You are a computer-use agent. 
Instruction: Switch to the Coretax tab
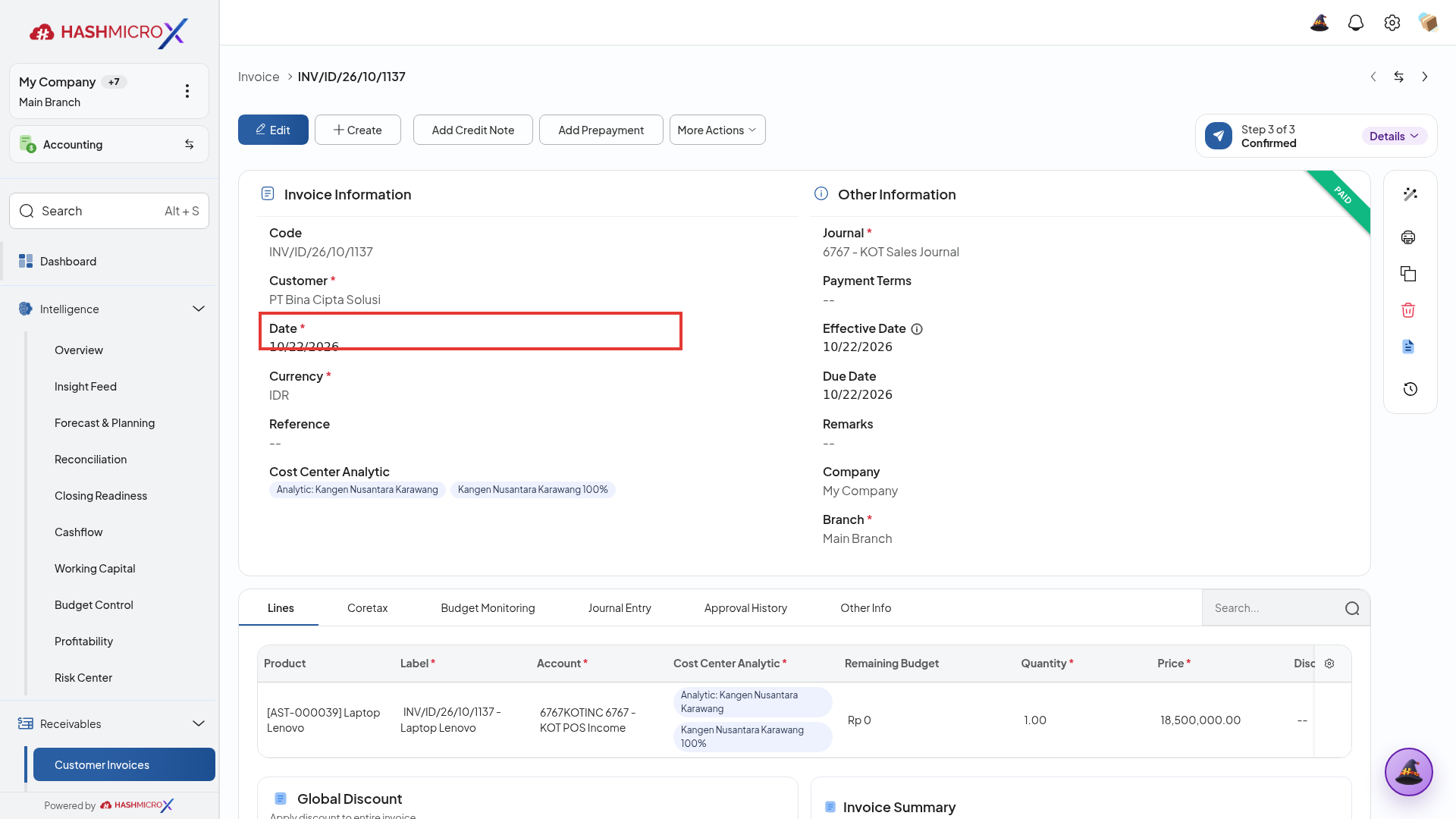[x=367, y=608]
